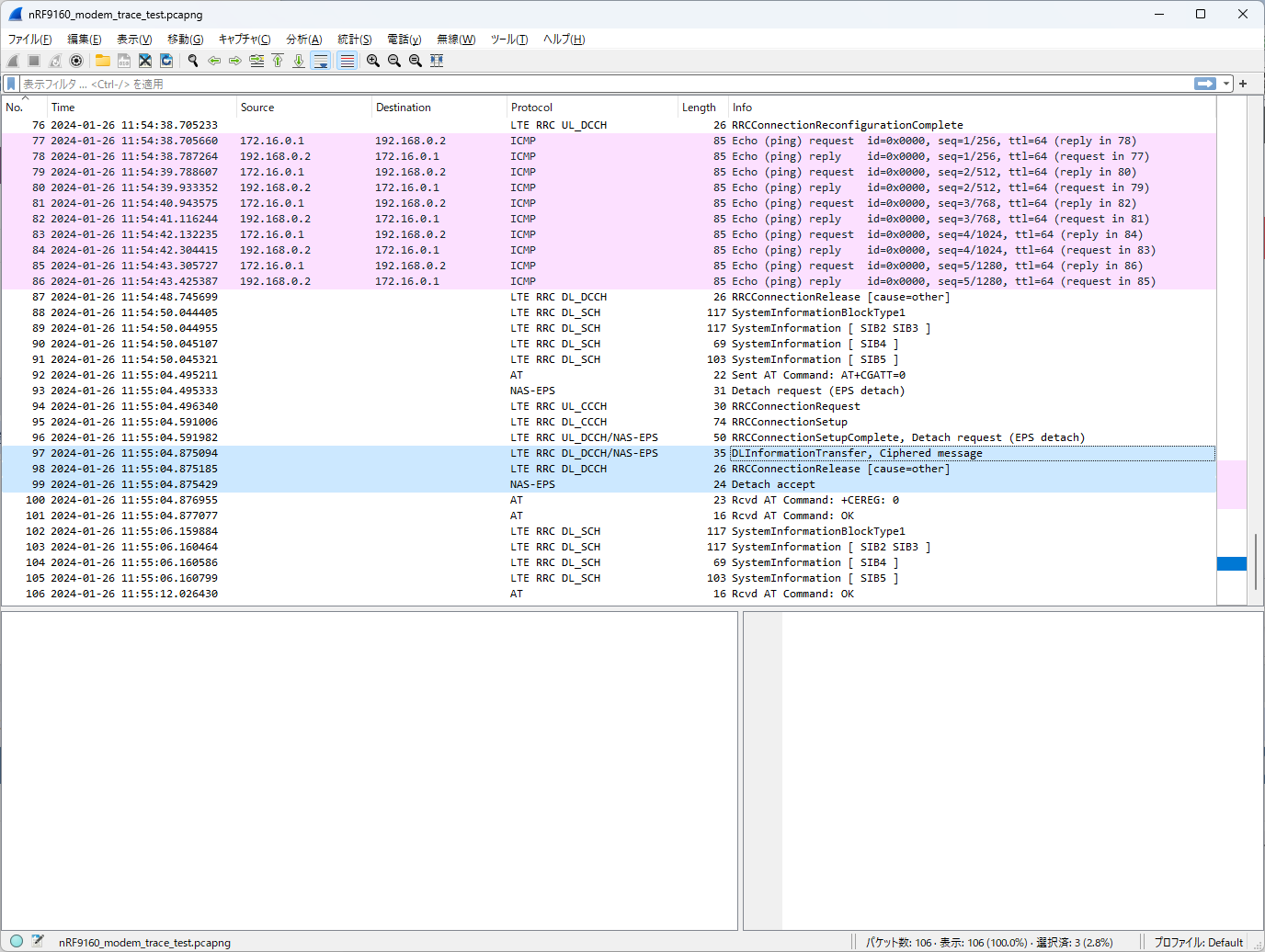
Task: Reload the capture file toolbar icon
Action: pos(166,61)
